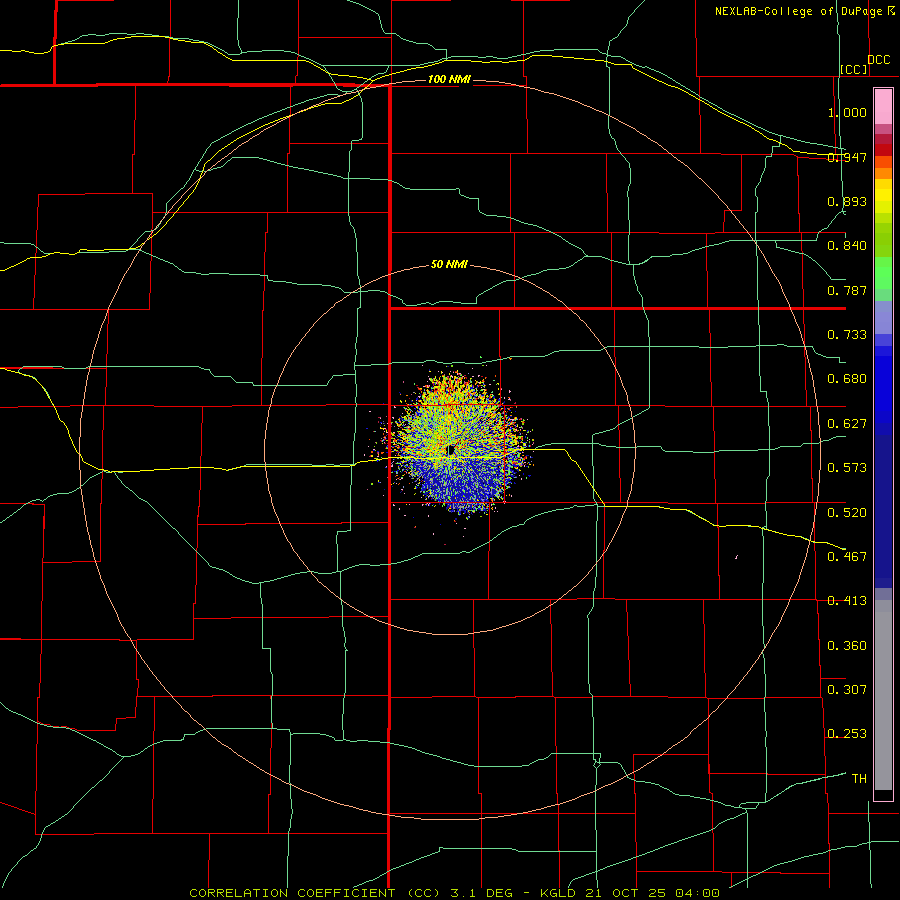
Task: Click the 0.627 scale value
Action: pos(847,424)
